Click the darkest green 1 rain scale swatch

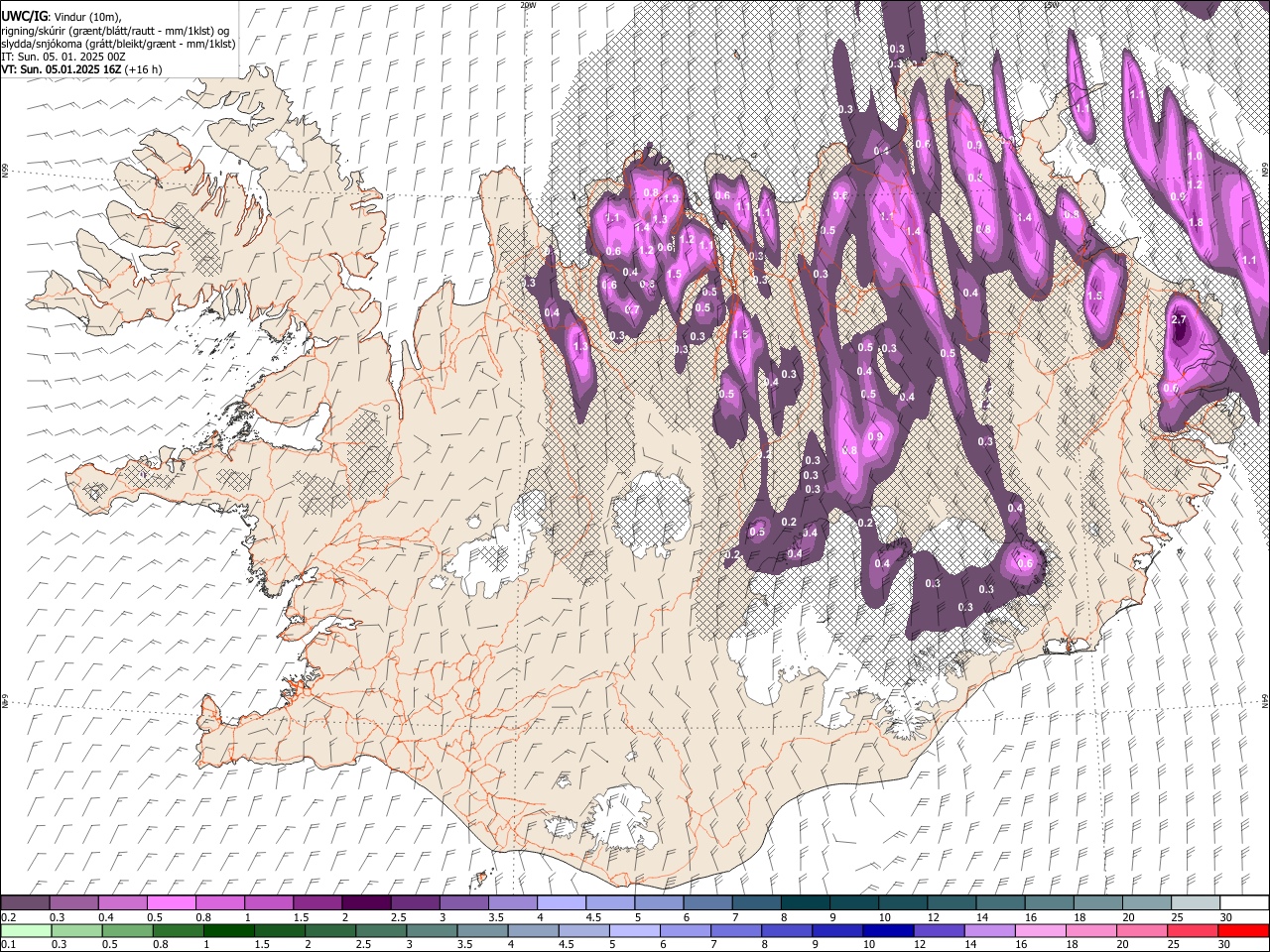click(x=228, y=930)
